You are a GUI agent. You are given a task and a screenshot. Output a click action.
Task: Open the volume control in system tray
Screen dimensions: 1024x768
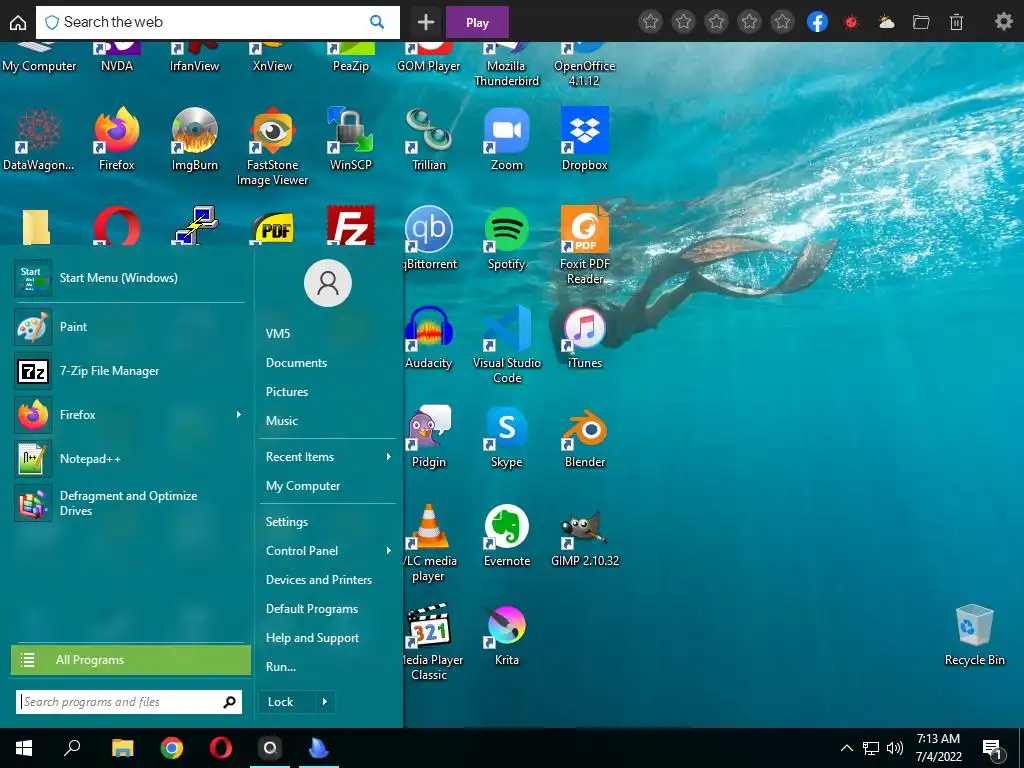pyautogui.click(x=895, y=748)
